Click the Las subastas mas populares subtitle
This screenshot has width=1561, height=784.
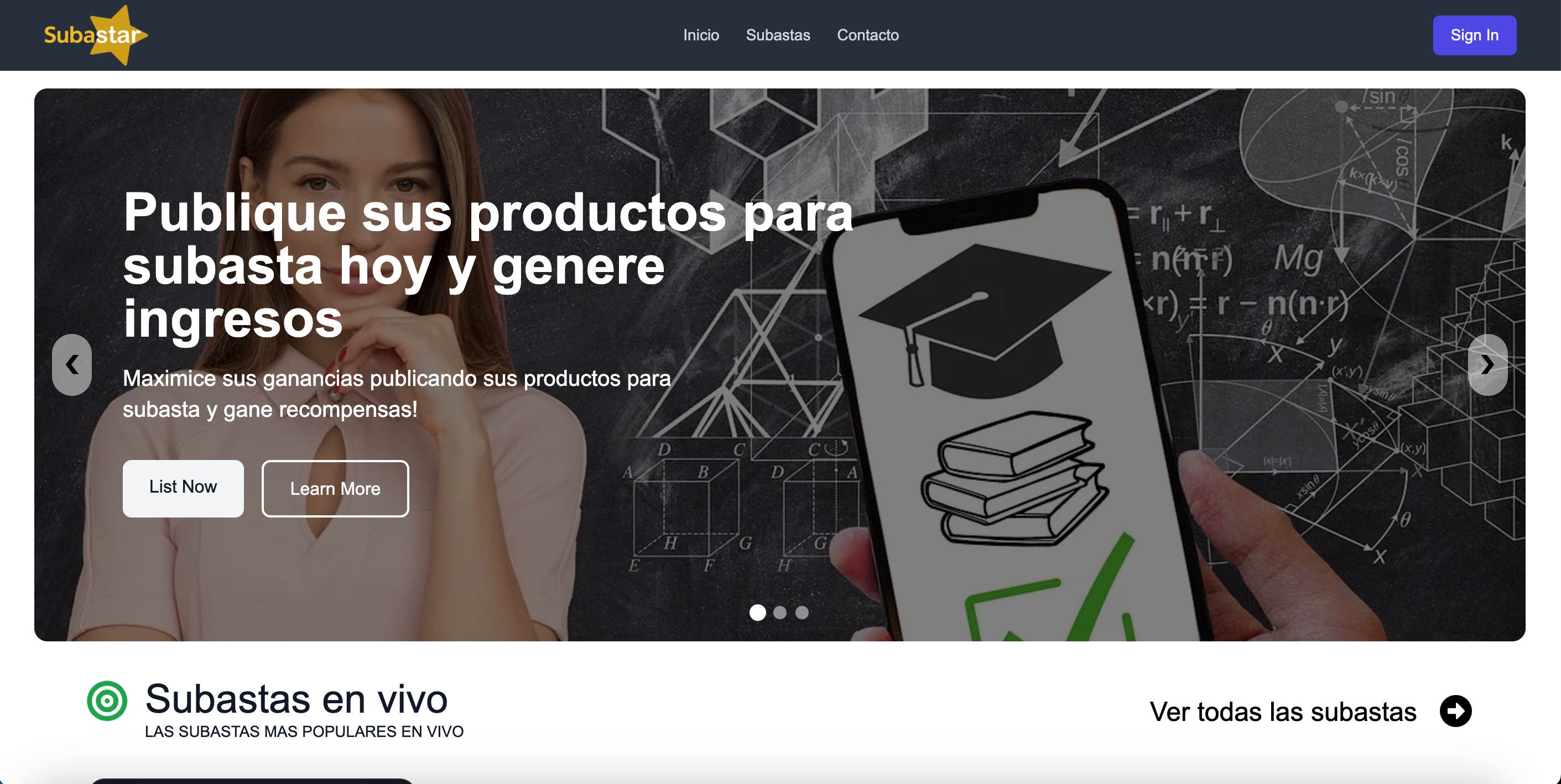(304, 731)
